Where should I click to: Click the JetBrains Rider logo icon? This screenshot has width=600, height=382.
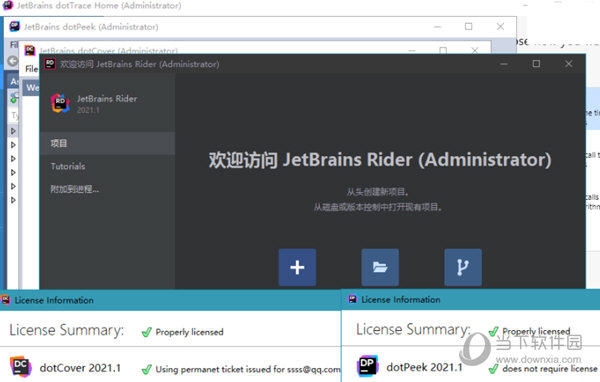coord(60,103)
